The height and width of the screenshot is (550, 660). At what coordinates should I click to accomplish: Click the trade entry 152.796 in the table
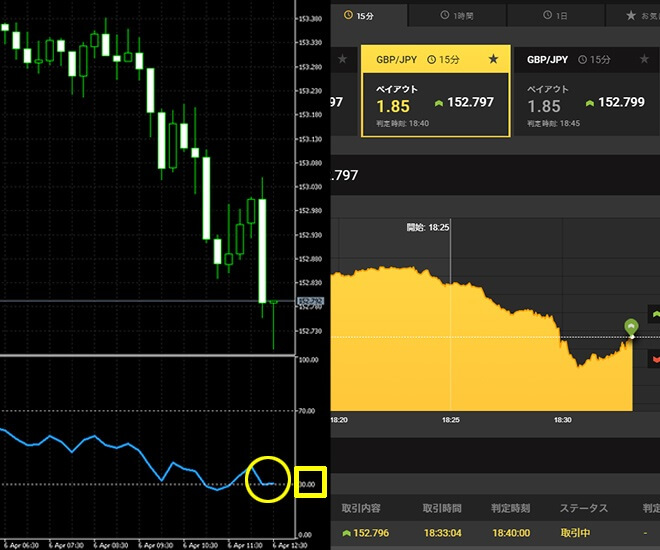pos(371,533)
